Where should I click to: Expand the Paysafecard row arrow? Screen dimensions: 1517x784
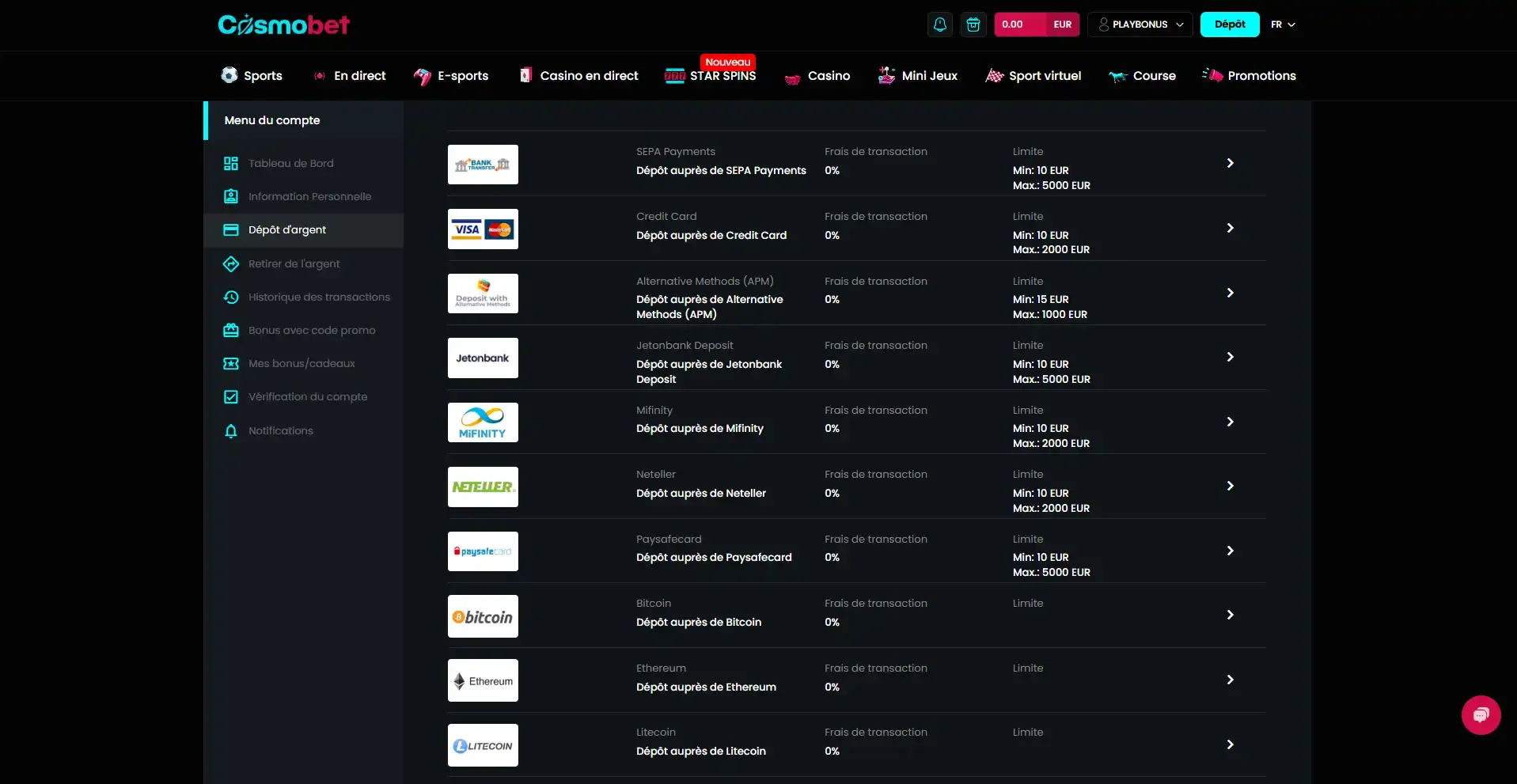1230,551
